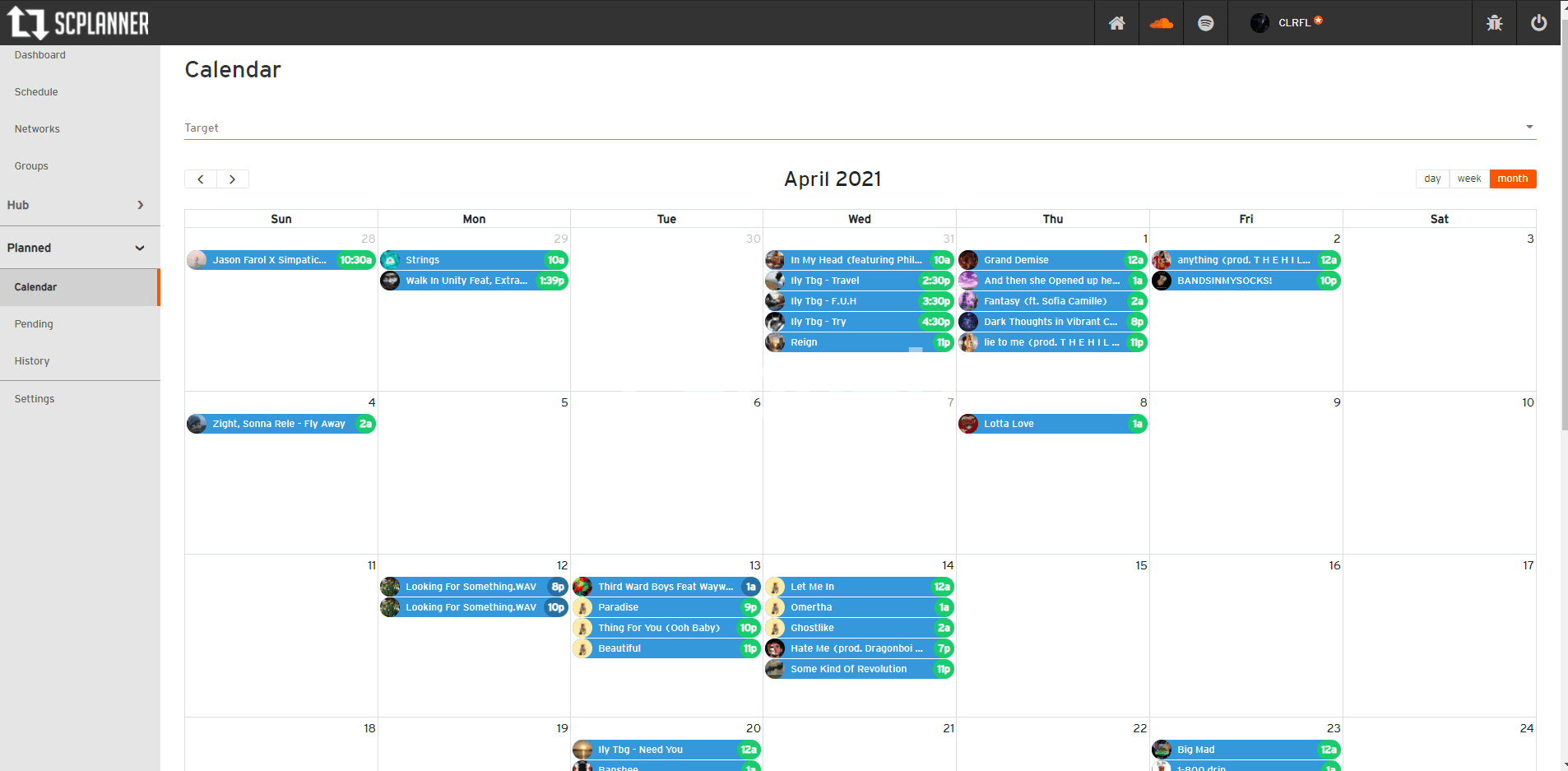Click the home icon in top bar
This screenshot has width=1568, height=771.
point(1116,23)
